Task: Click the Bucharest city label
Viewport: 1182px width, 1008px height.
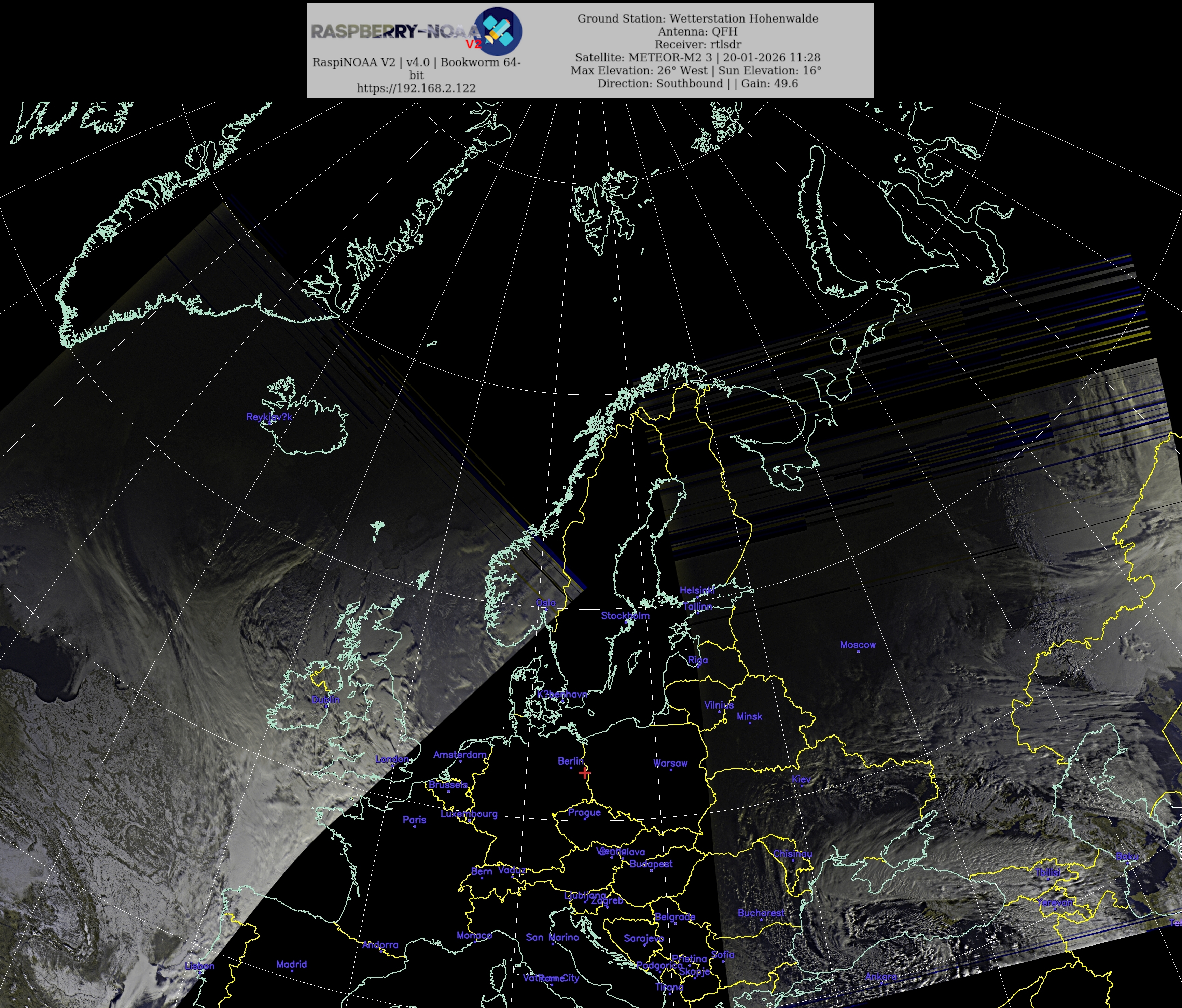Action: [x=761, y=913]
